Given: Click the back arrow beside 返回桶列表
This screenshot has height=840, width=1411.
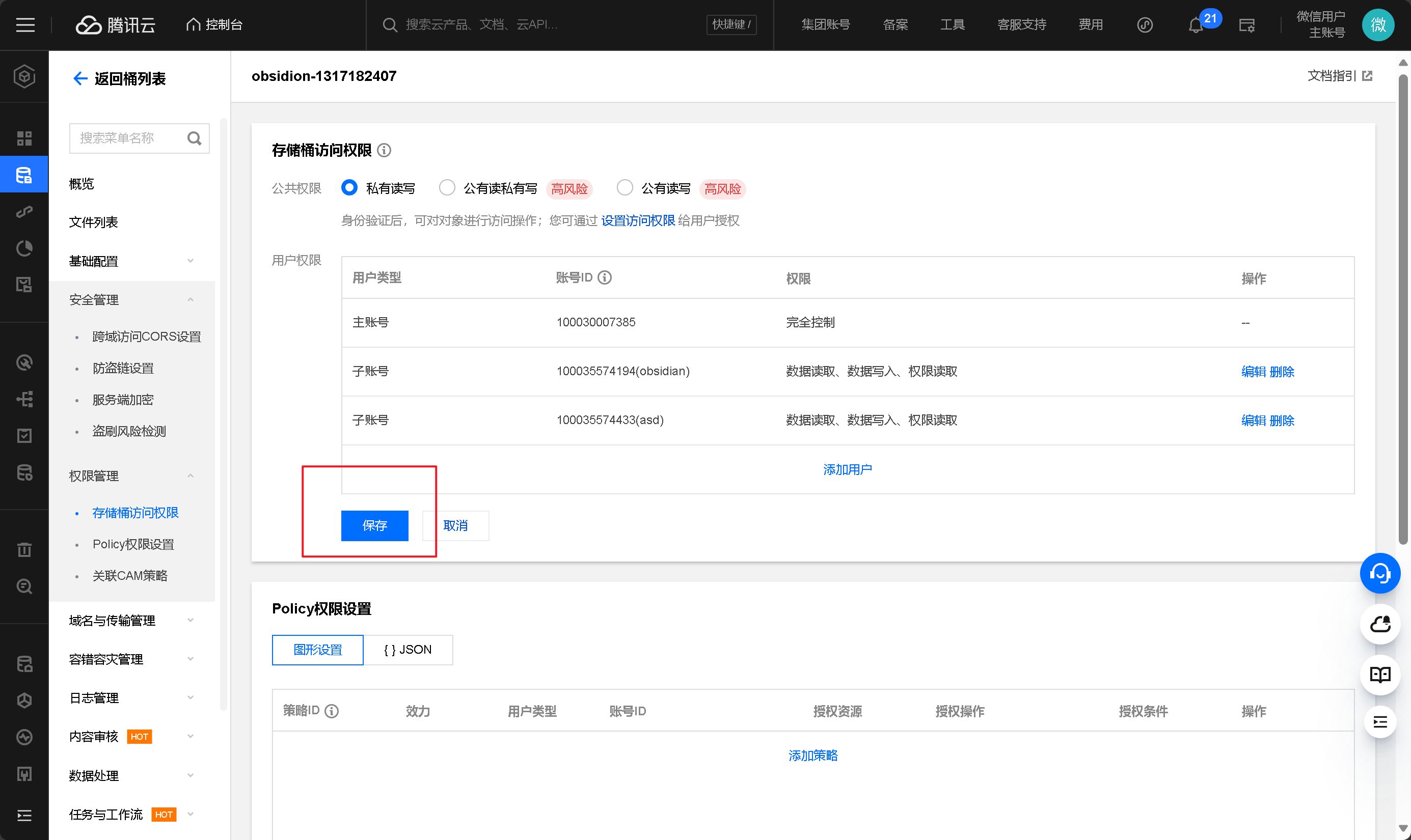Looking at the screenshot, I should pyautogui.click(x=80, y=78).
